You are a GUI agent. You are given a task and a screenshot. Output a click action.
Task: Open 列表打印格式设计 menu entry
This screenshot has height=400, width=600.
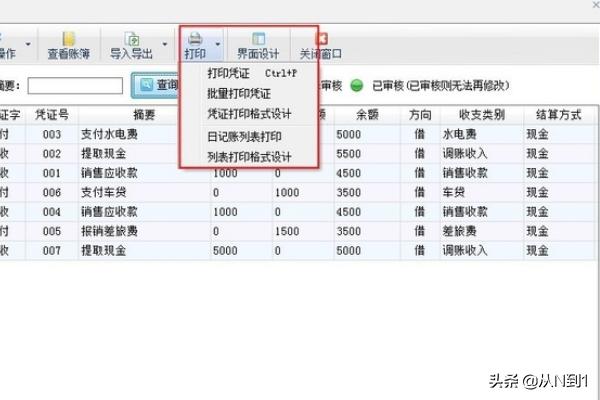coord(249,157)
